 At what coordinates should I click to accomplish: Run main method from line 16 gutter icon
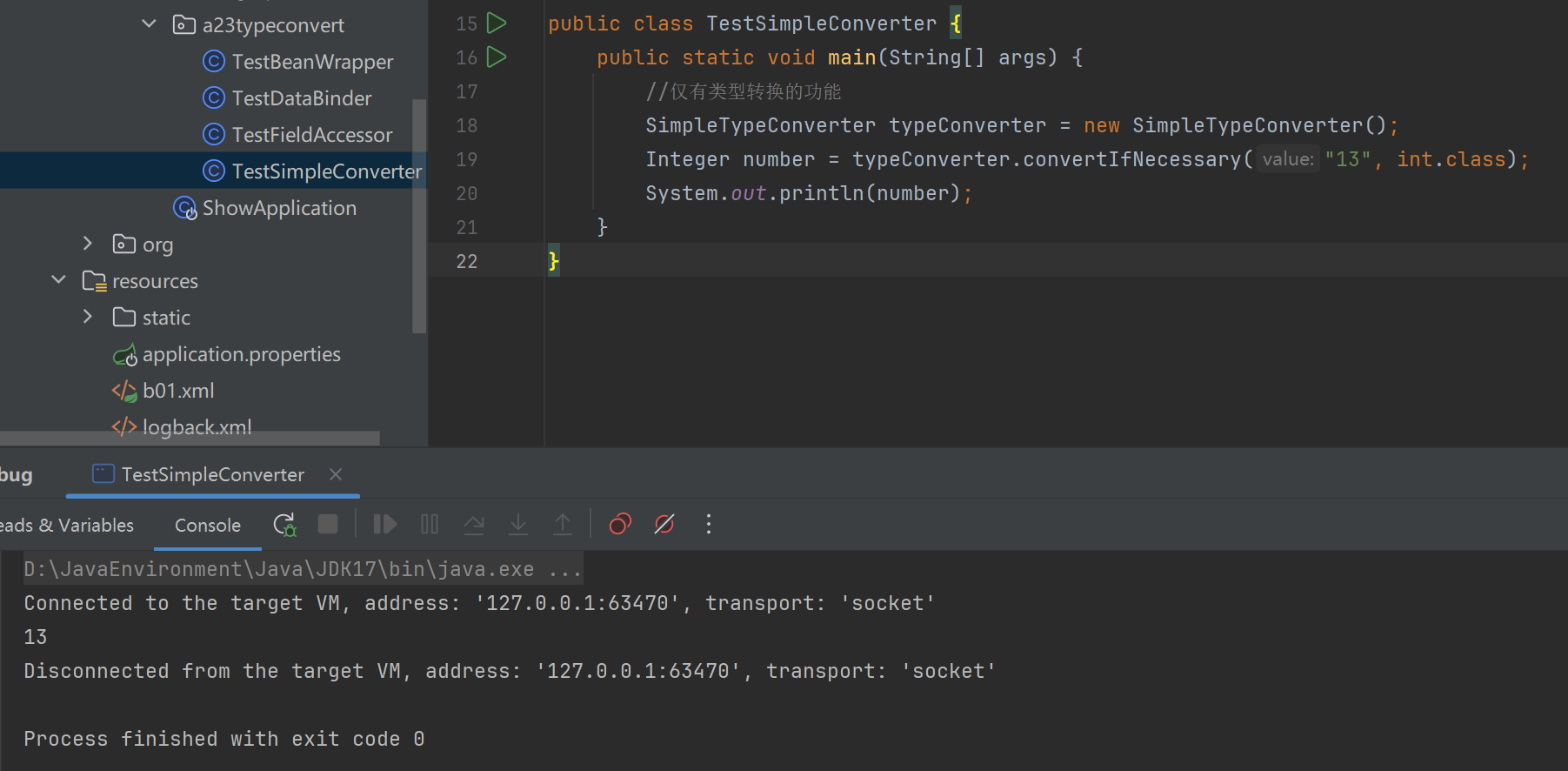point(497,57)
